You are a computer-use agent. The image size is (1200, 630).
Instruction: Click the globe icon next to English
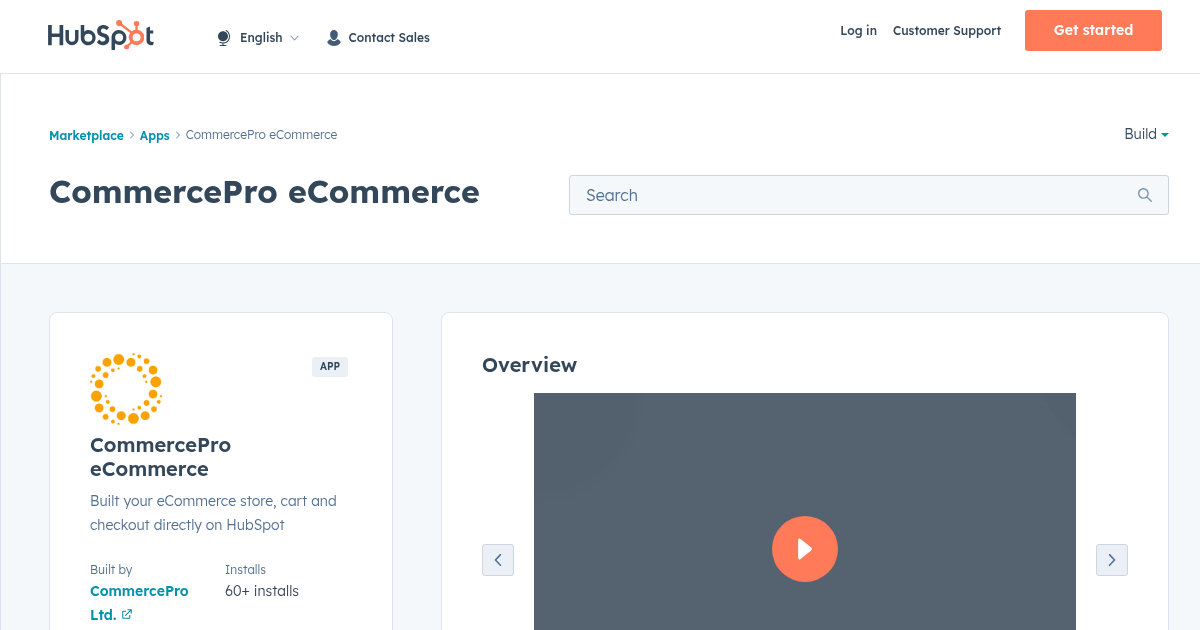click(x=223, y=37)
